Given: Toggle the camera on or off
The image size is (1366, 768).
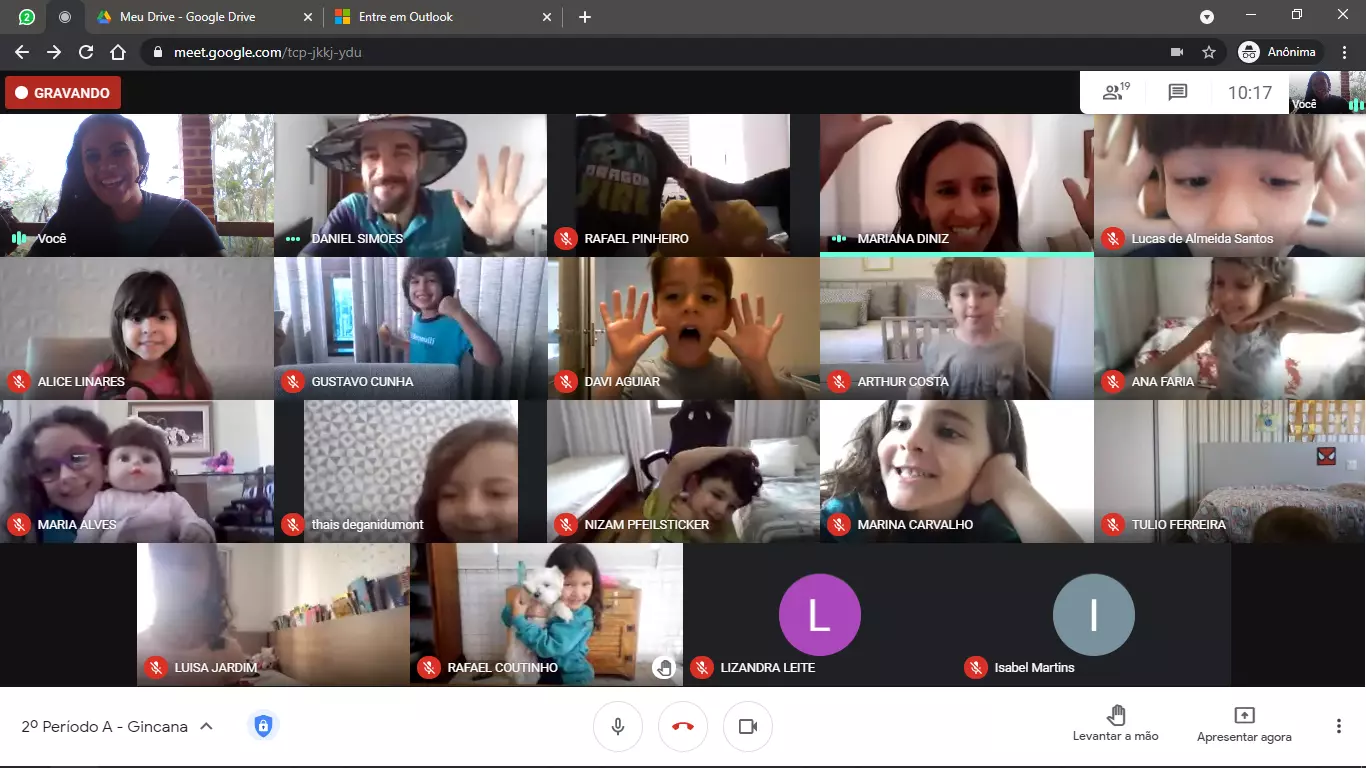Looking at the screenshot, I should [x=748, y=726].
